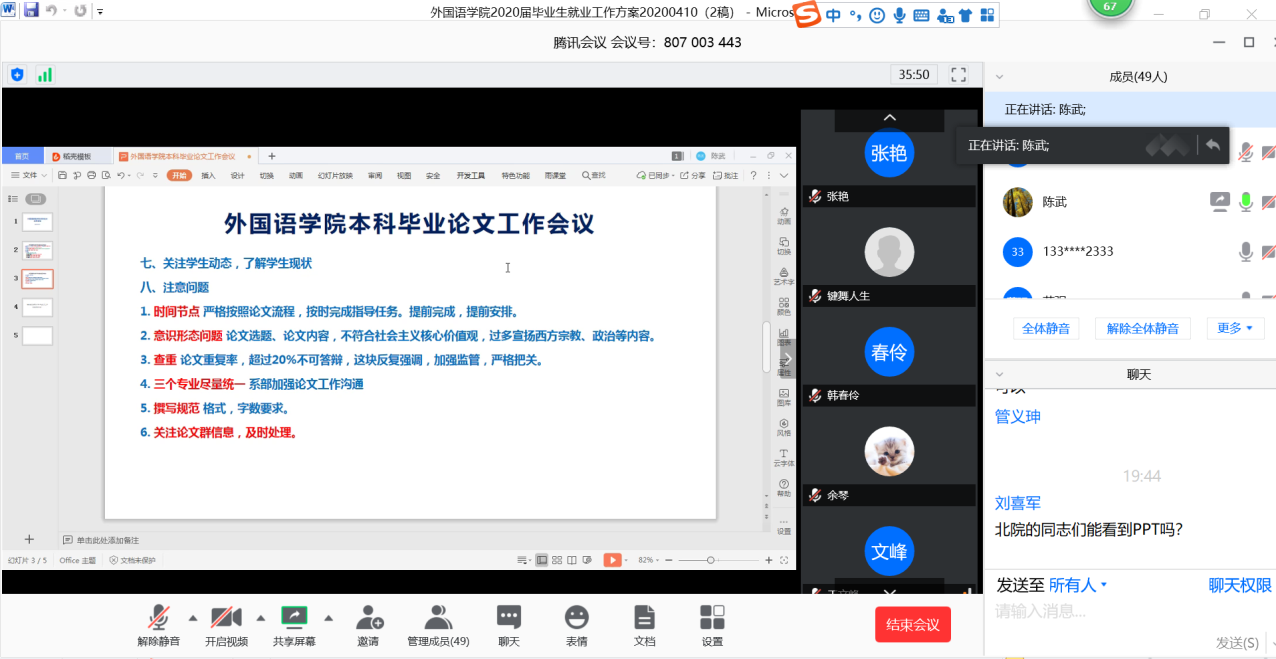Open the 聊天权限 link

[x=1240, y=586]
